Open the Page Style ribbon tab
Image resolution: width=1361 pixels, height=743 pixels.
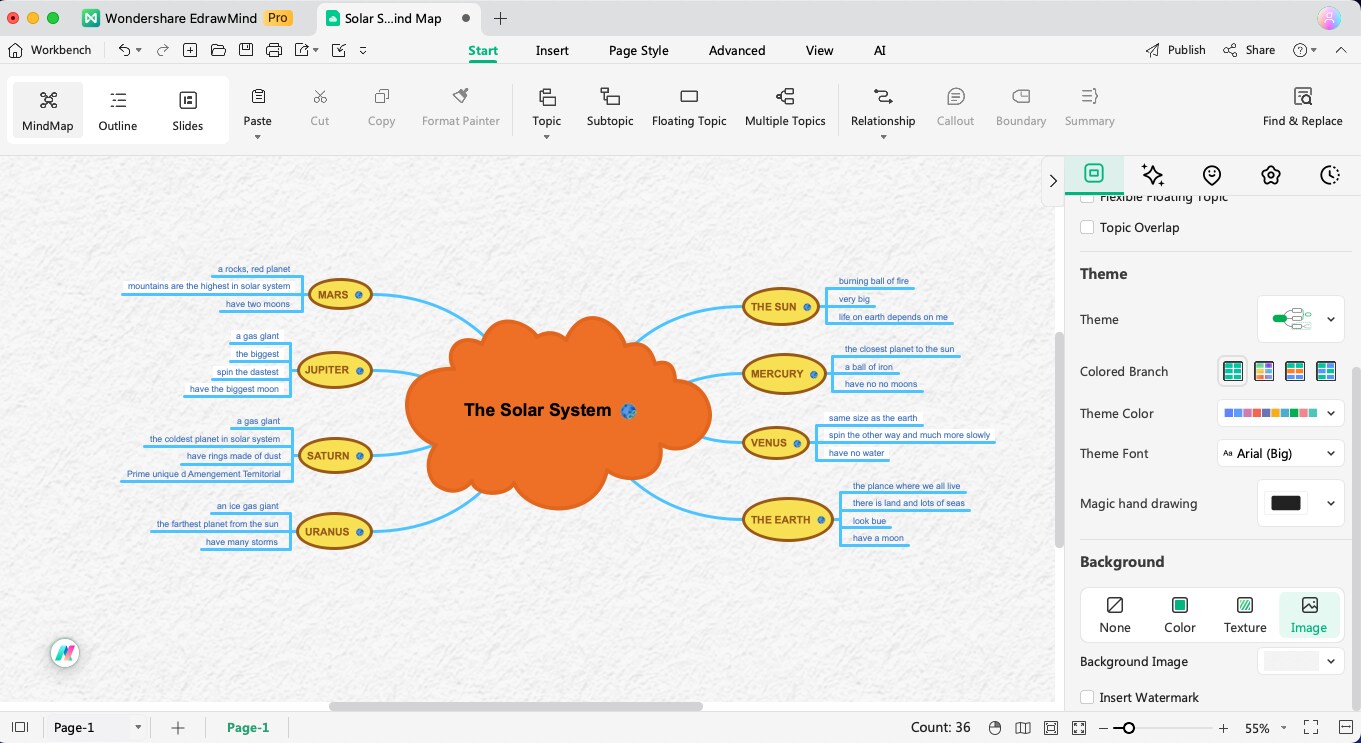[x=639, y=50]
